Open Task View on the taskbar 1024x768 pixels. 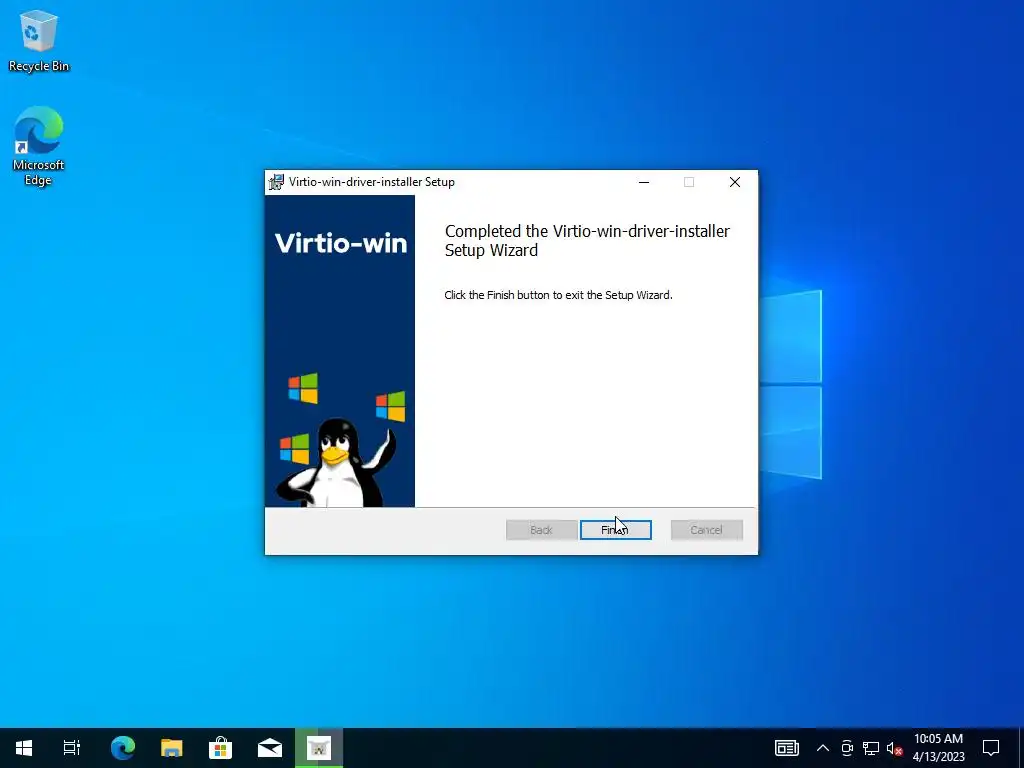72,747
